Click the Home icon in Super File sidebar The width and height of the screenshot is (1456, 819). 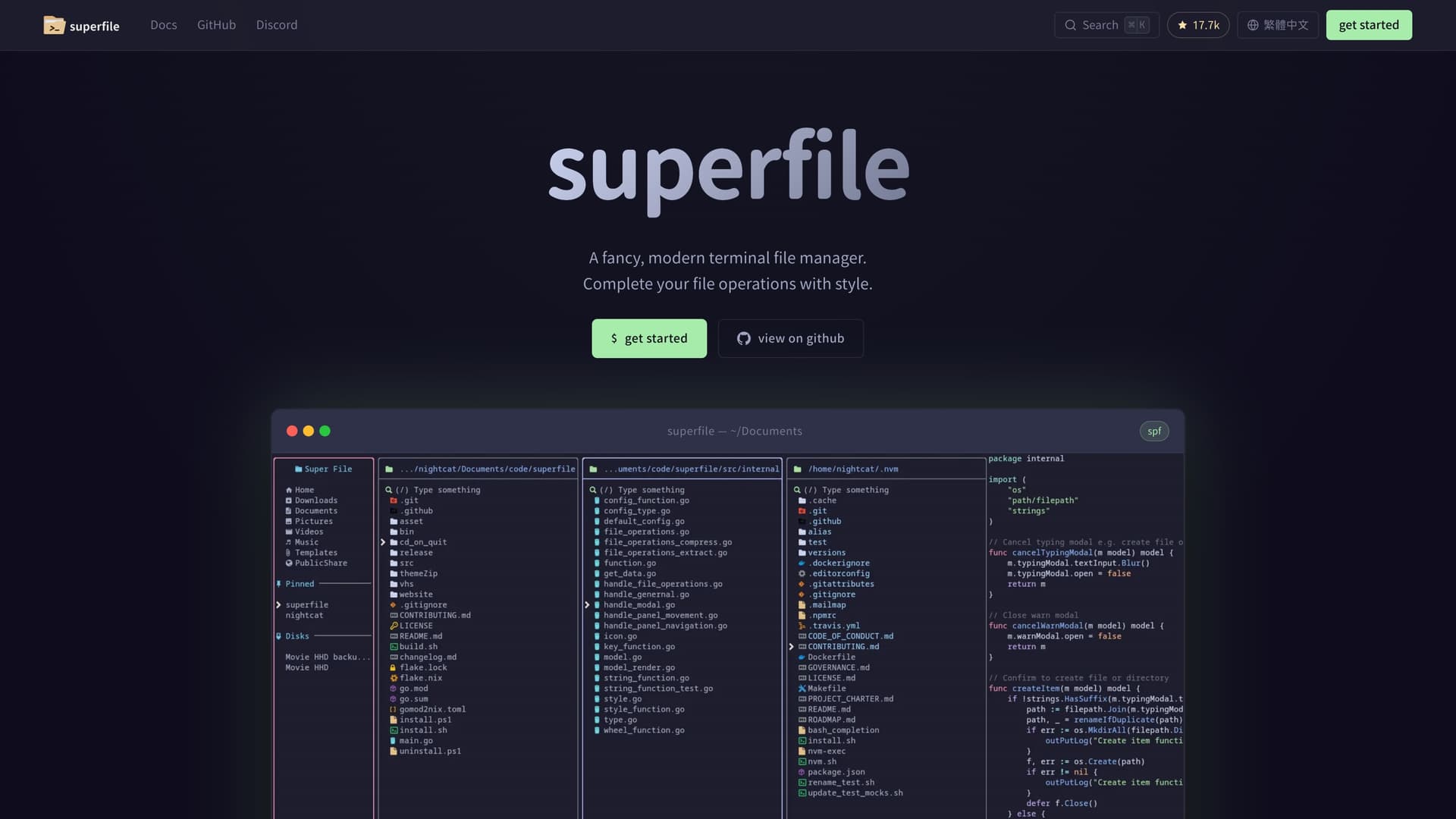click(x=289, y=490)
